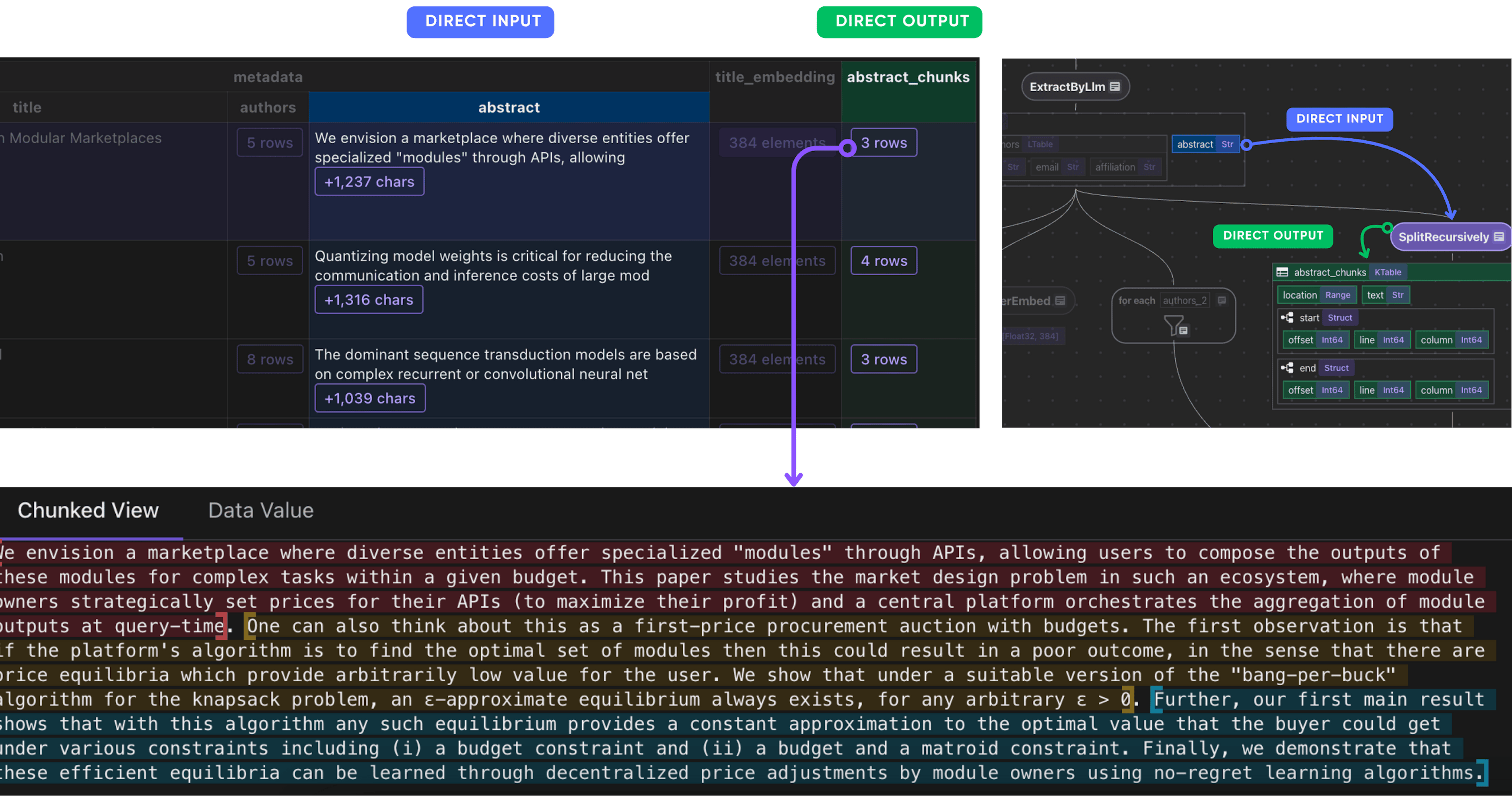Screen dimensions: 1512x797
Task: Select the abstract Str field in graph
Action: 1205,145
